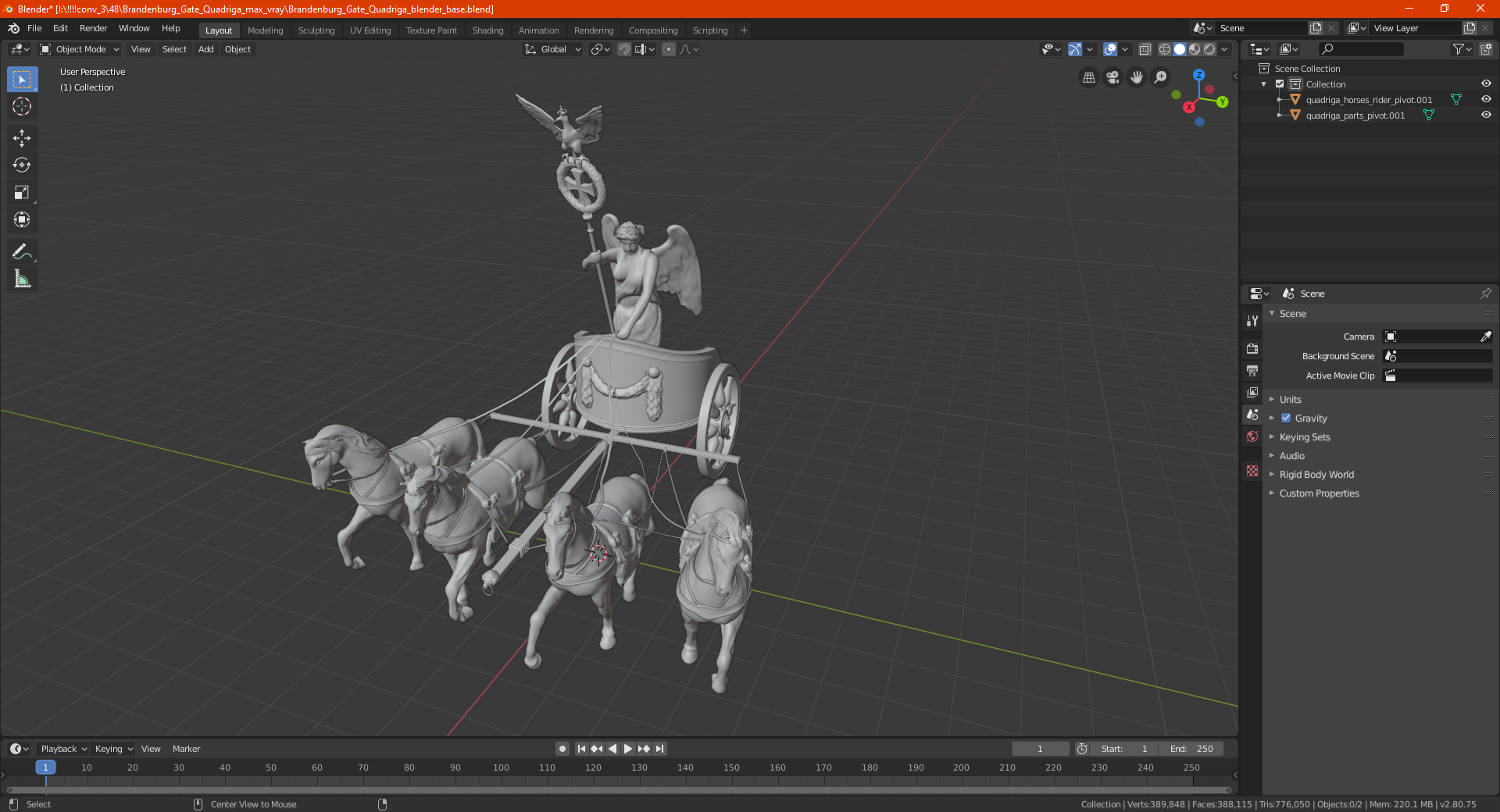Viewport: 1500px width, 812px height.
Task: Uncheck the Collection exclude checkbox
Action: click(1280, 84)
